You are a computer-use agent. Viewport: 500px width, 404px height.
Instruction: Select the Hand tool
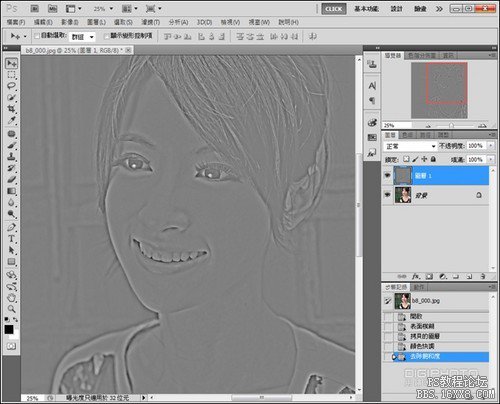click(12, 298)
